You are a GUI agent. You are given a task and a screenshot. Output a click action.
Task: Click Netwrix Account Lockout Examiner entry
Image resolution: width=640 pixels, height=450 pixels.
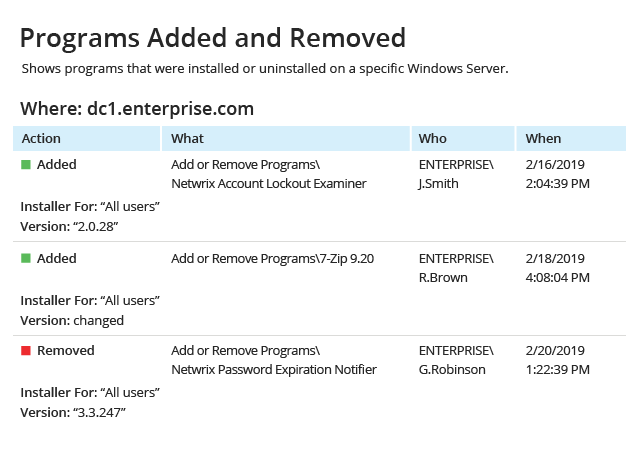(x=269, y=184)
